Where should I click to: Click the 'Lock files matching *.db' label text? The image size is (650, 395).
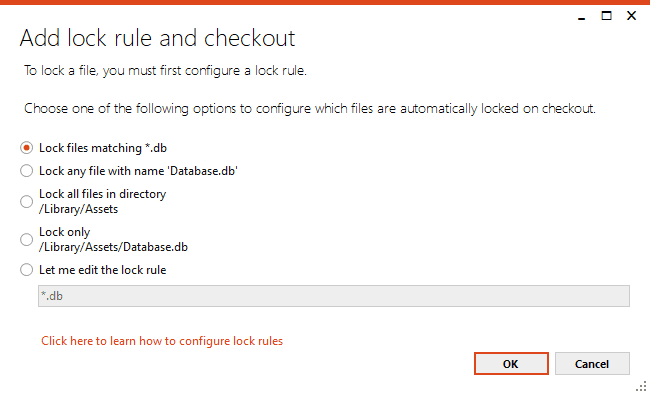tap(103, 148)
